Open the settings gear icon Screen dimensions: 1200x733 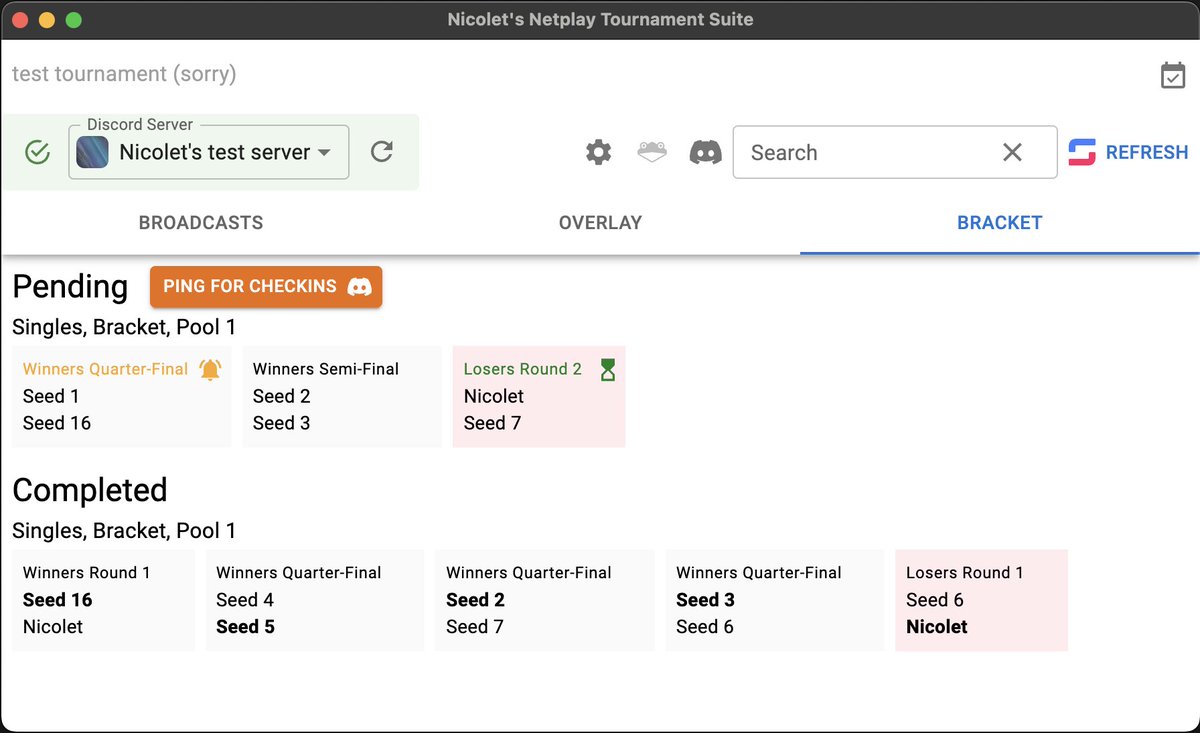tap(598, 152)
